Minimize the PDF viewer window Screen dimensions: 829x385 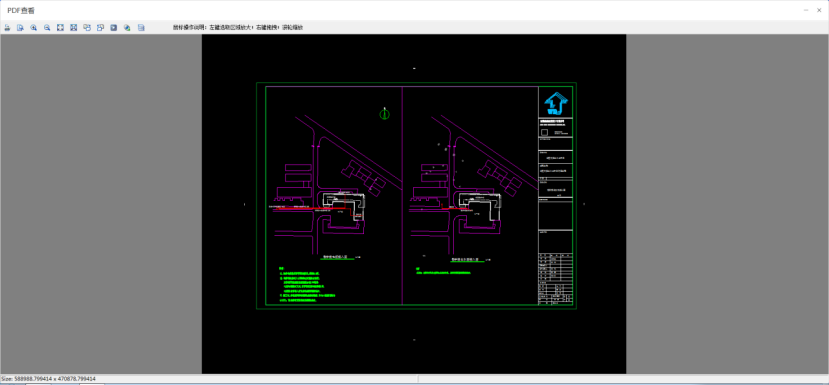(x=805, y=10)
